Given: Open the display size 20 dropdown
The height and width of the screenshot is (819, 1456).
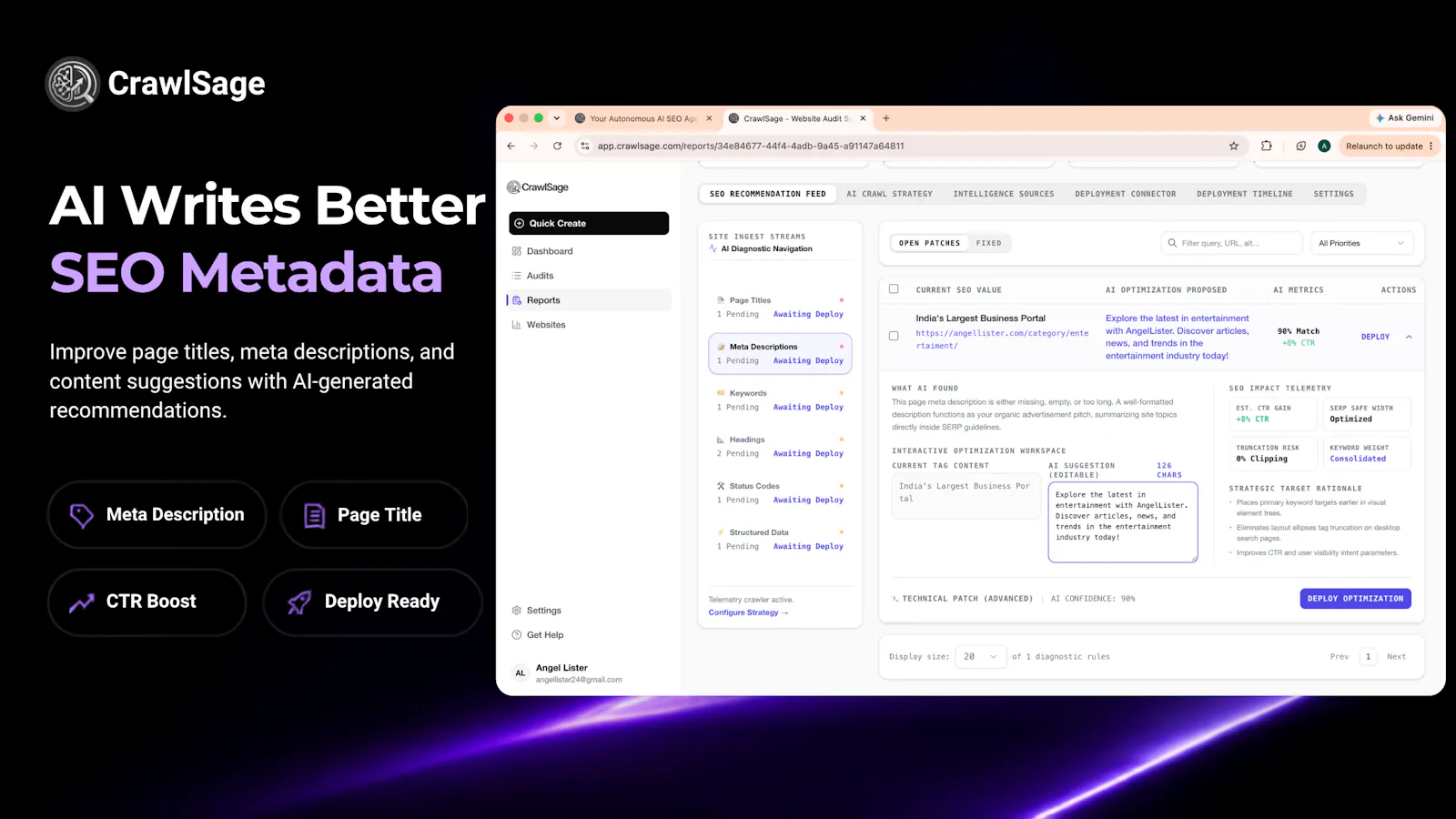Looking at the screenshot, I should 980,656.
